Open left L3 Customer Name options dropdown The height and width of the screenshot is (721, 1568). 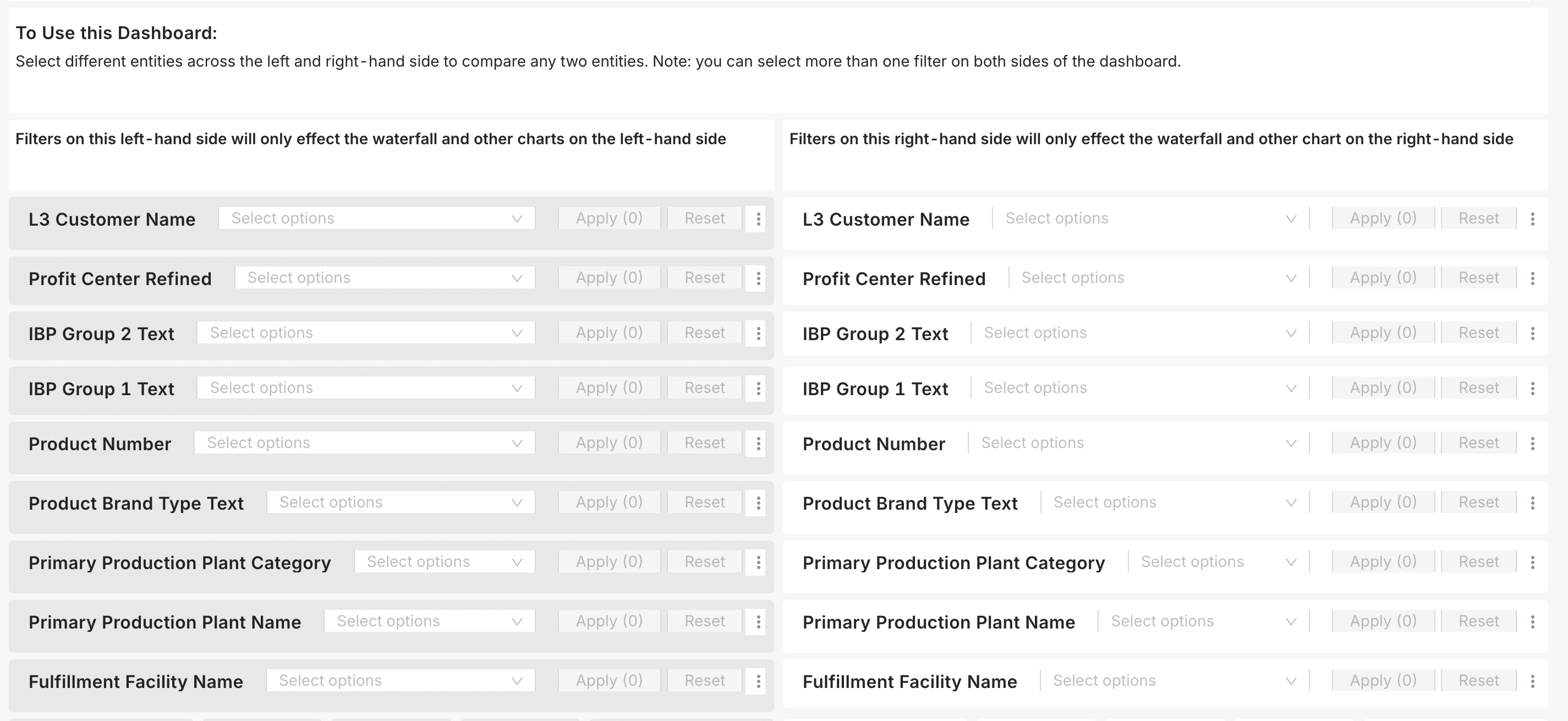click(x=376, y=217)
